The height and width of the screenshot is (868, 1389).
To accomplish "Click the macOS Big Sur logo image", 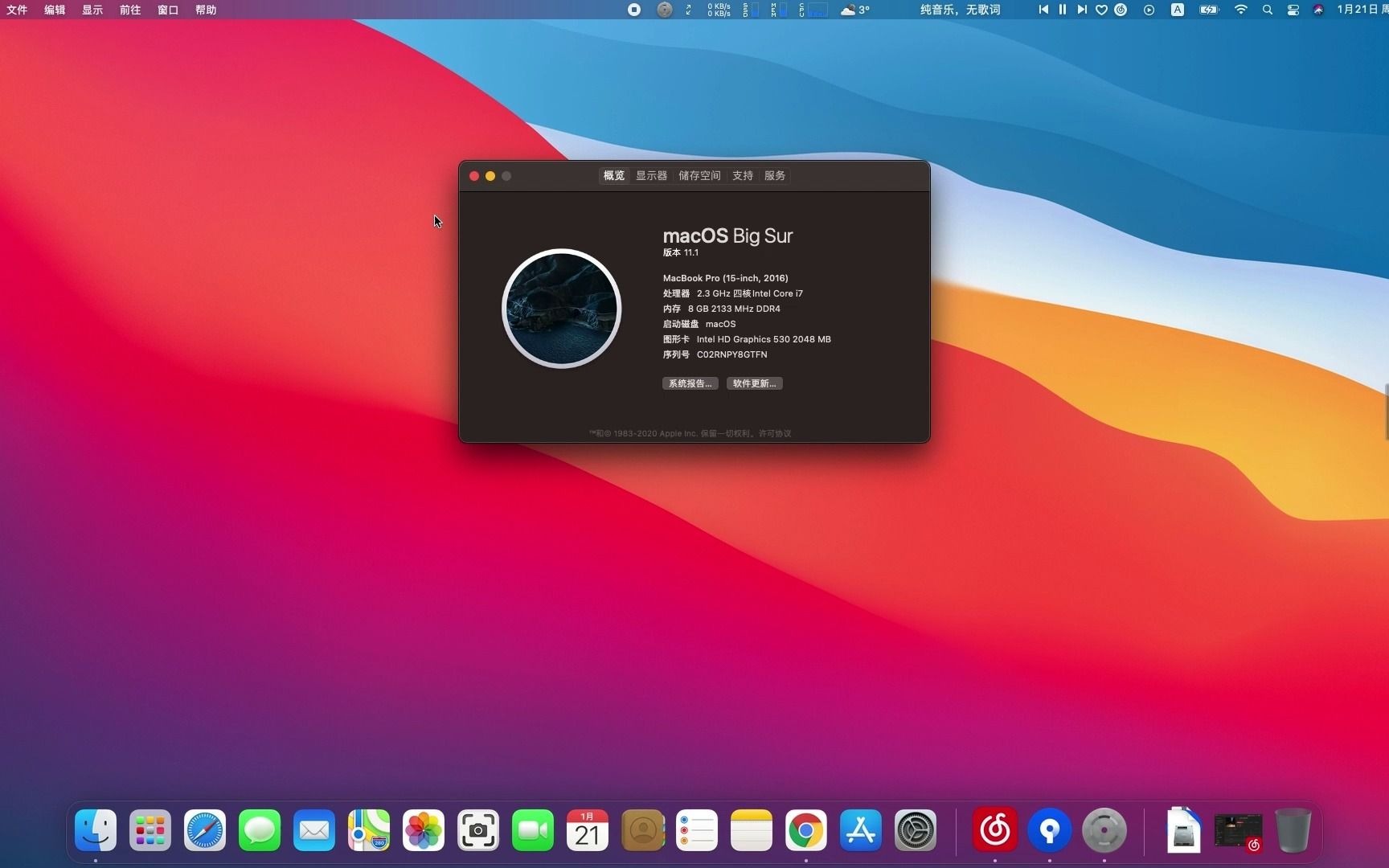I will (x=562, y=309).
